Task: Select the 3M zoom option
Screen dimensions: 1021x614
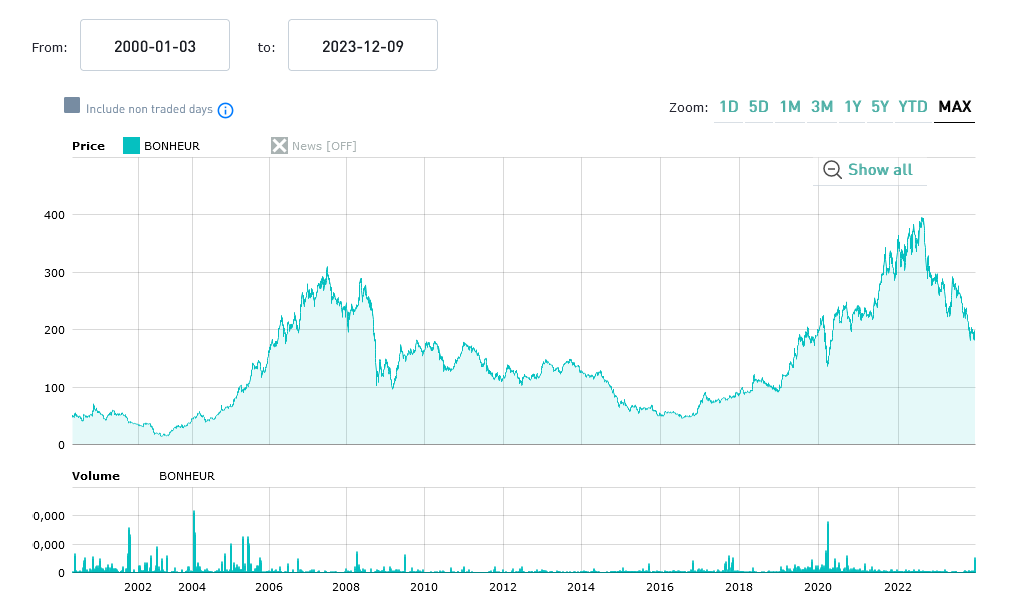Action: 822,107
